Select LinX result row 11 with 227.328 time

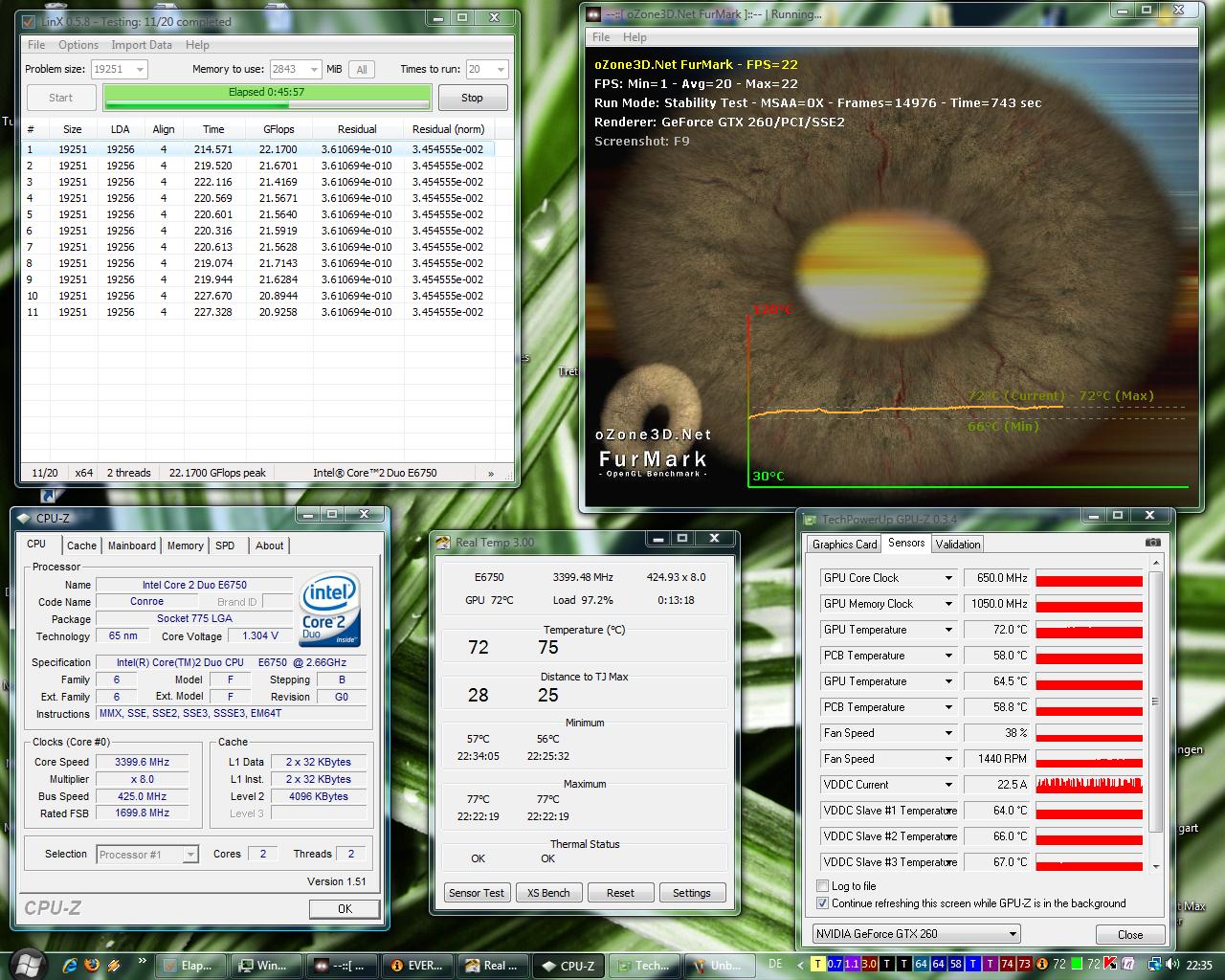click(x=258, y=312)
